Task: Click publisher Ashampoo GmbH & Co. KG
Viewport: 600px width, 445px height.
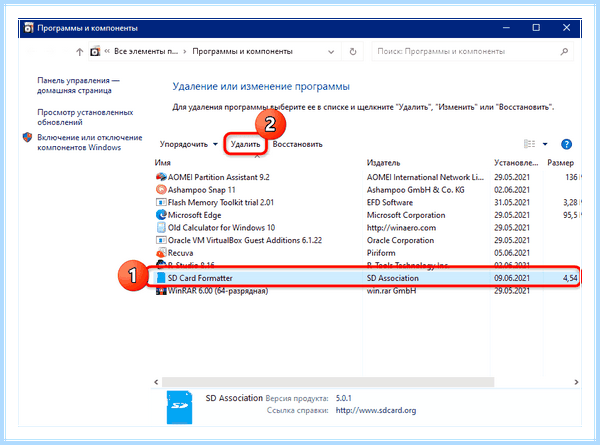Action: point(416,190)
